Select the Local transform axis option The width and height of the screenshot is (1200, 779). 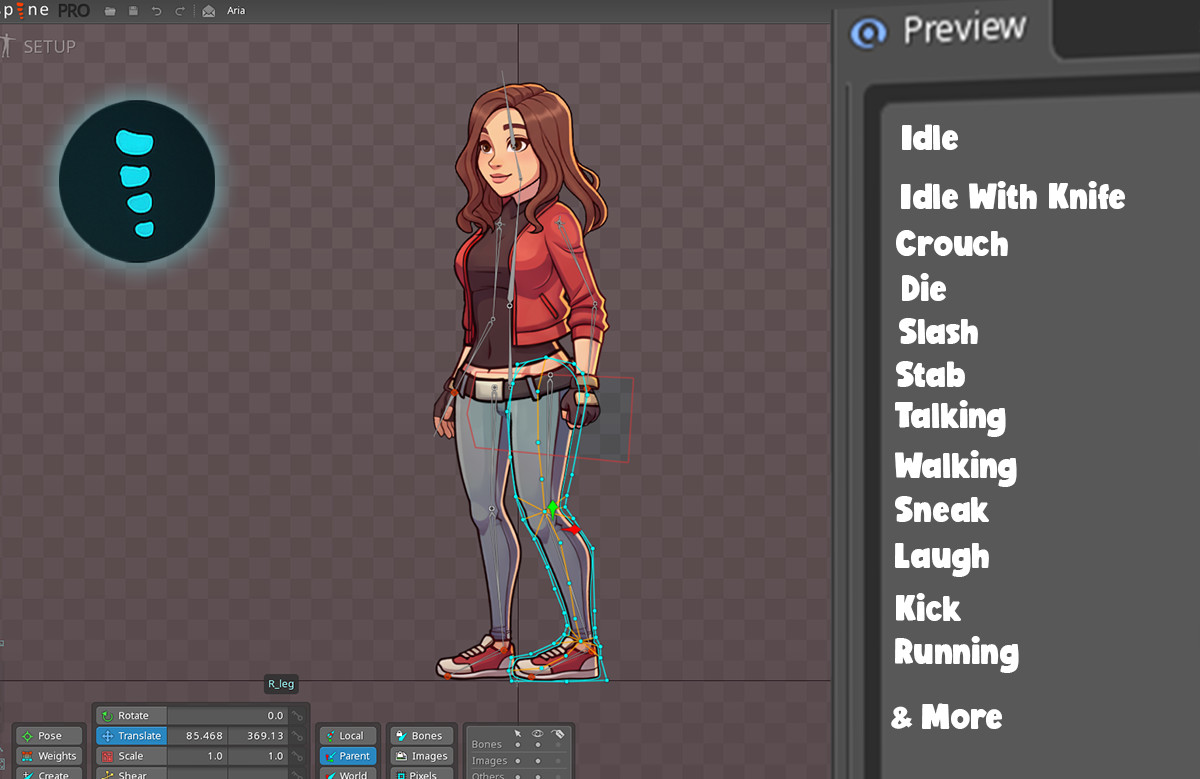348,735
